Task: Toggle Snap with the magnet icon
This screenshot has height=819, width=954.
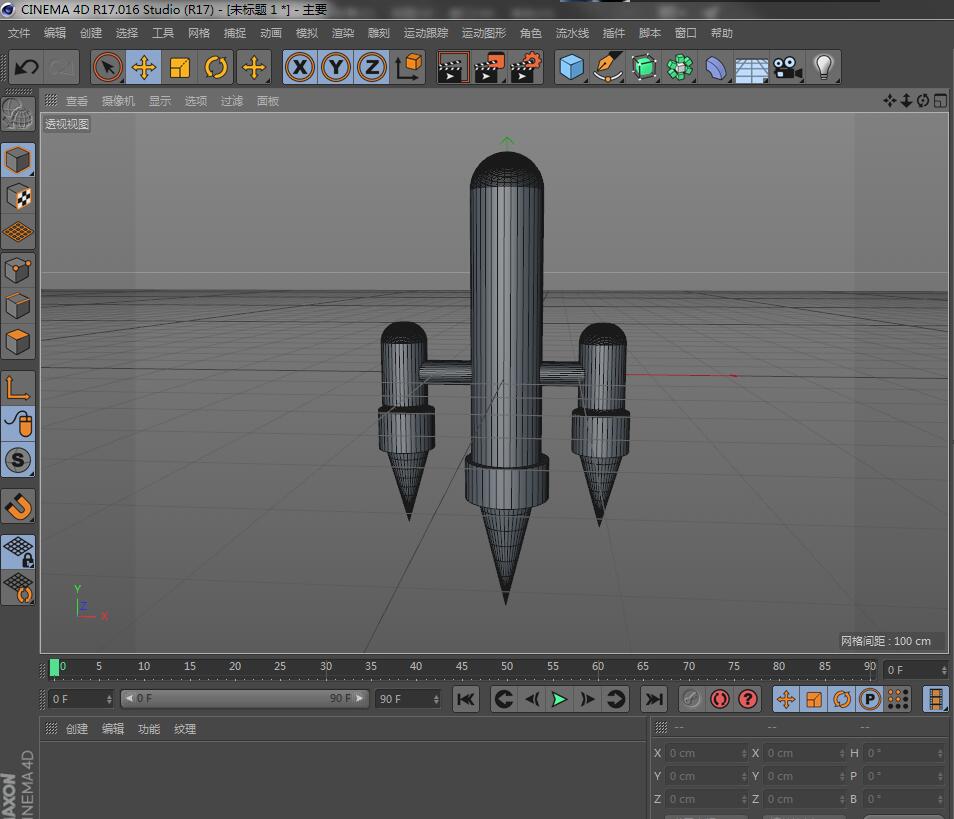Action: coord(18,507)
